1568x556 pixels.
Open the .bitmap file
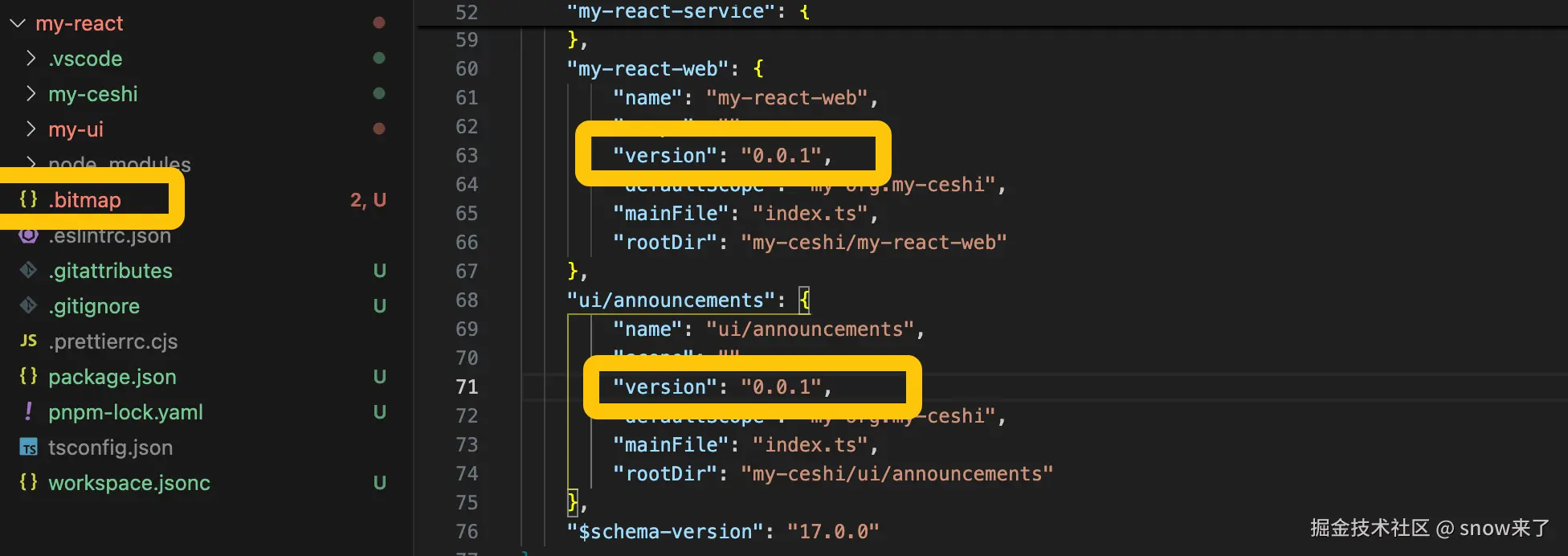84,200
